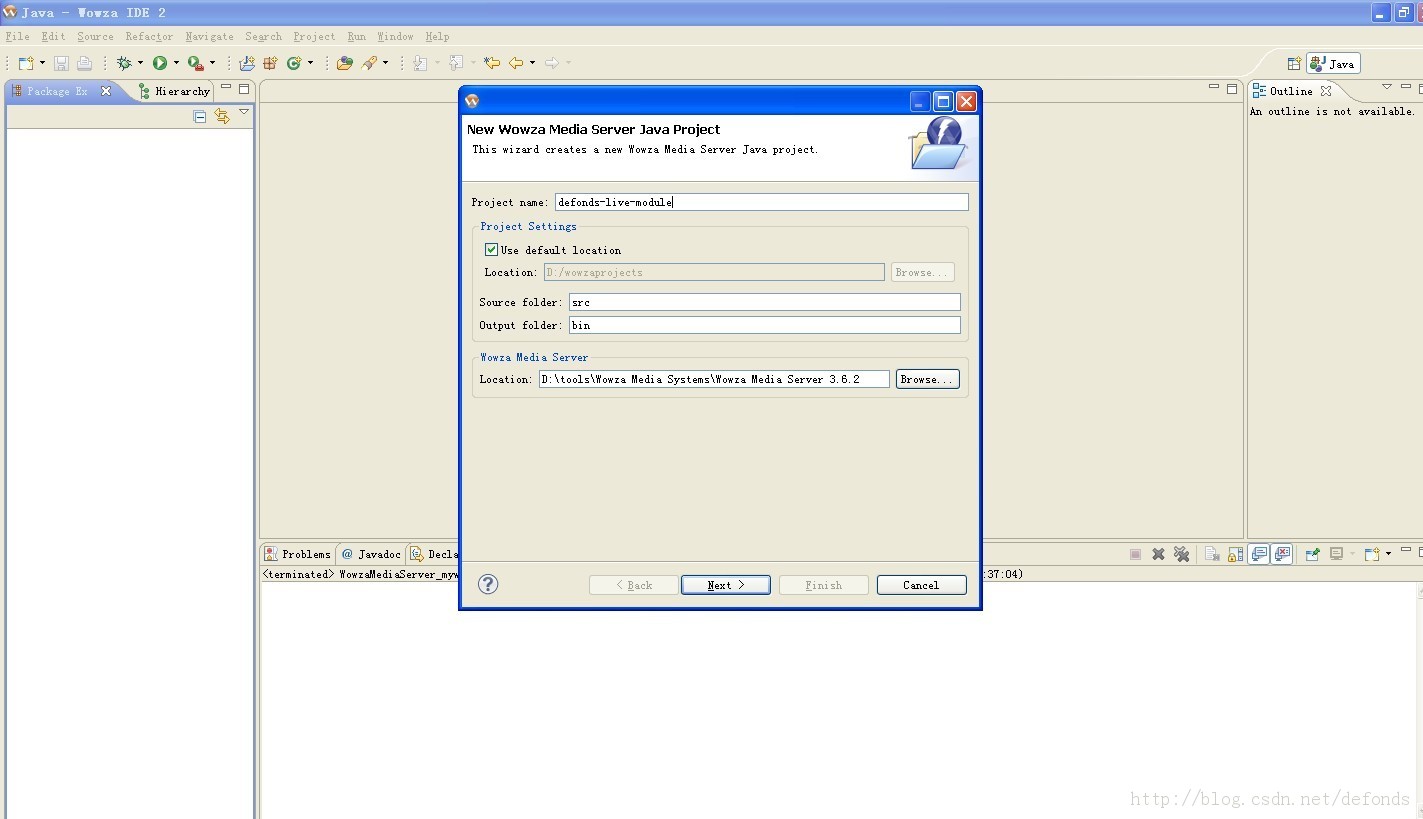The height and width of the screenshot is (819, 1423).
Task: Click the Last Edit Location icon
Action: pyautogui.click(x=492, y=63)
